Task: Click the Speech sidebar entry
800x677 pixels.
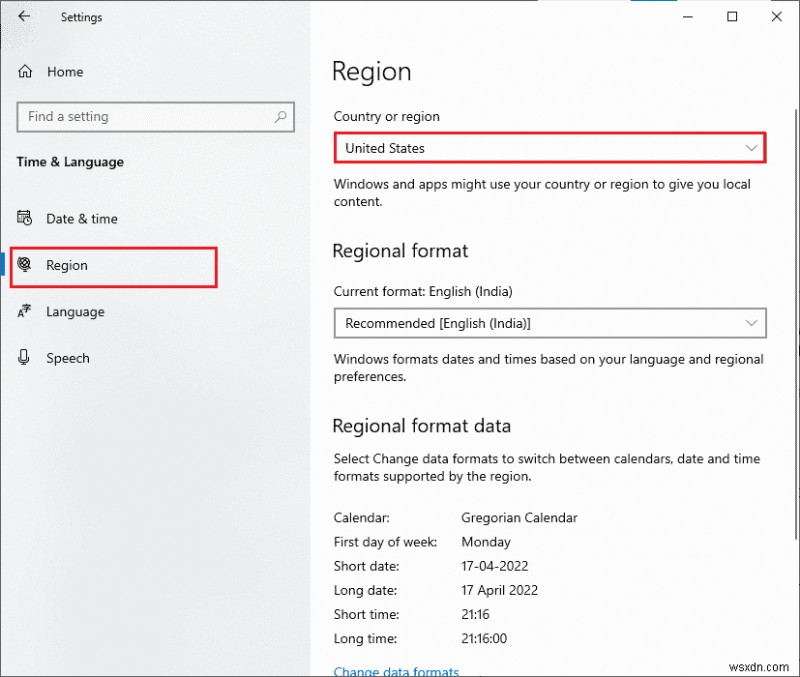Action: (69, 358)
